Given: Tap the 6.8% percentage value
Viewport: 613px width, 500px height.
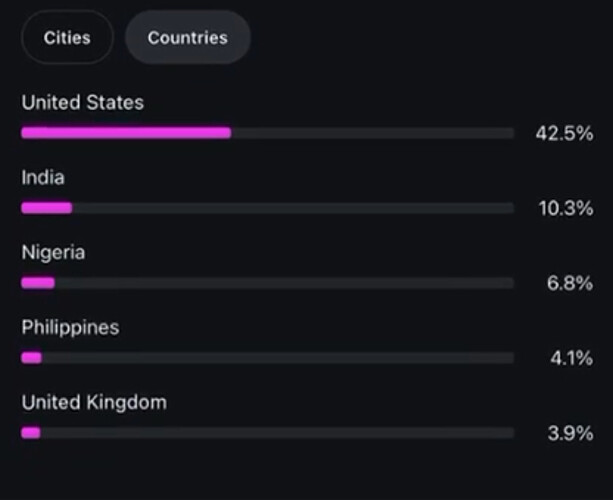Looking at the screenshot, I should pyautogui.click(x=570, y=284).
